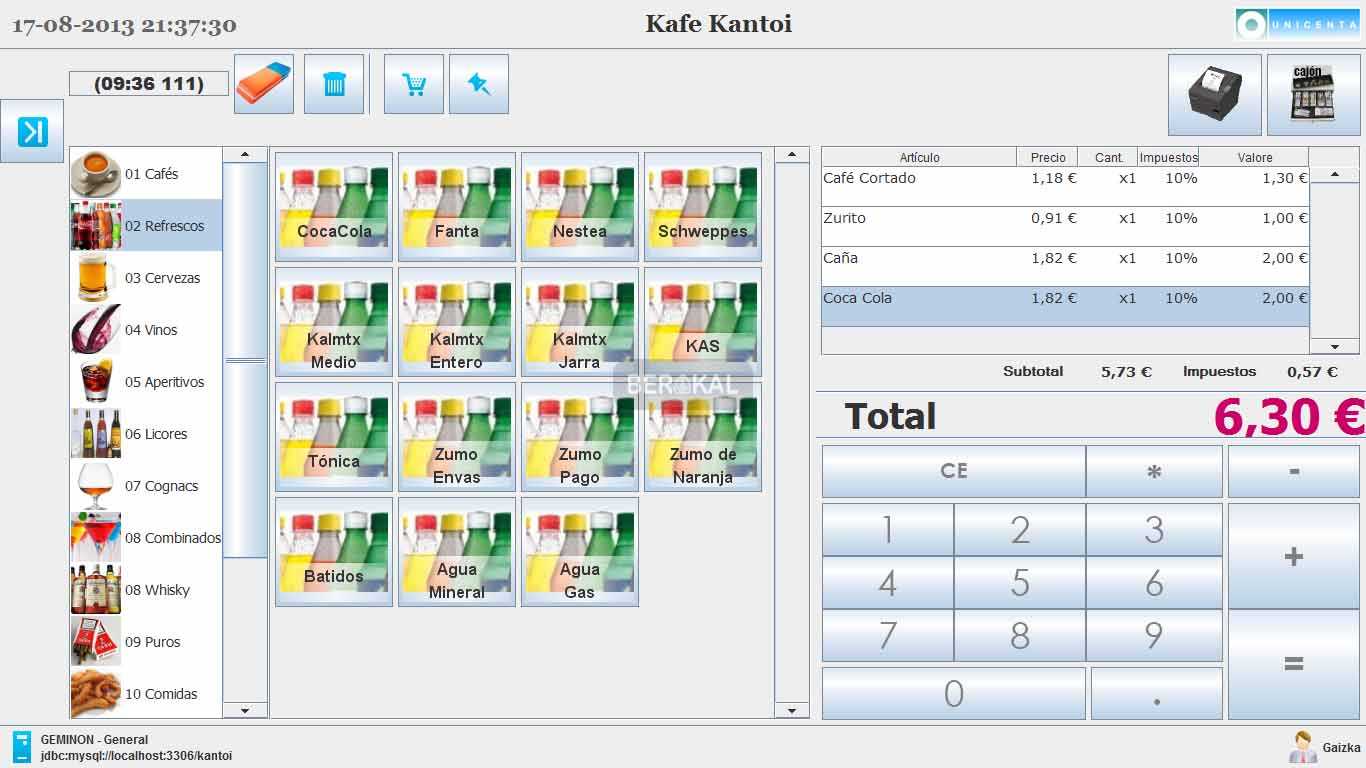This screenshot has height=768, width=1366.
Task: Choose the Zumo de Naranja product
Action: point(703,437)
